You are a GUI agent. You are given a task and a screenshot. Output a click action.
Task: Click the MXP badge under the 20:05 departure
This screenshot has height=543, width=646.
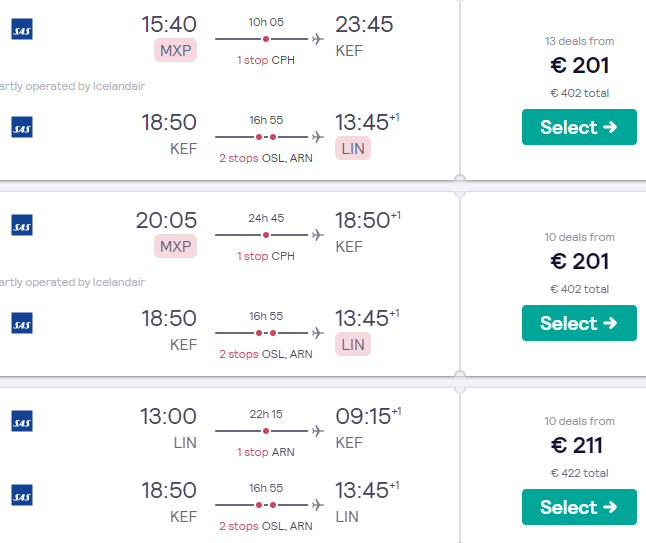tap(176, 246)
